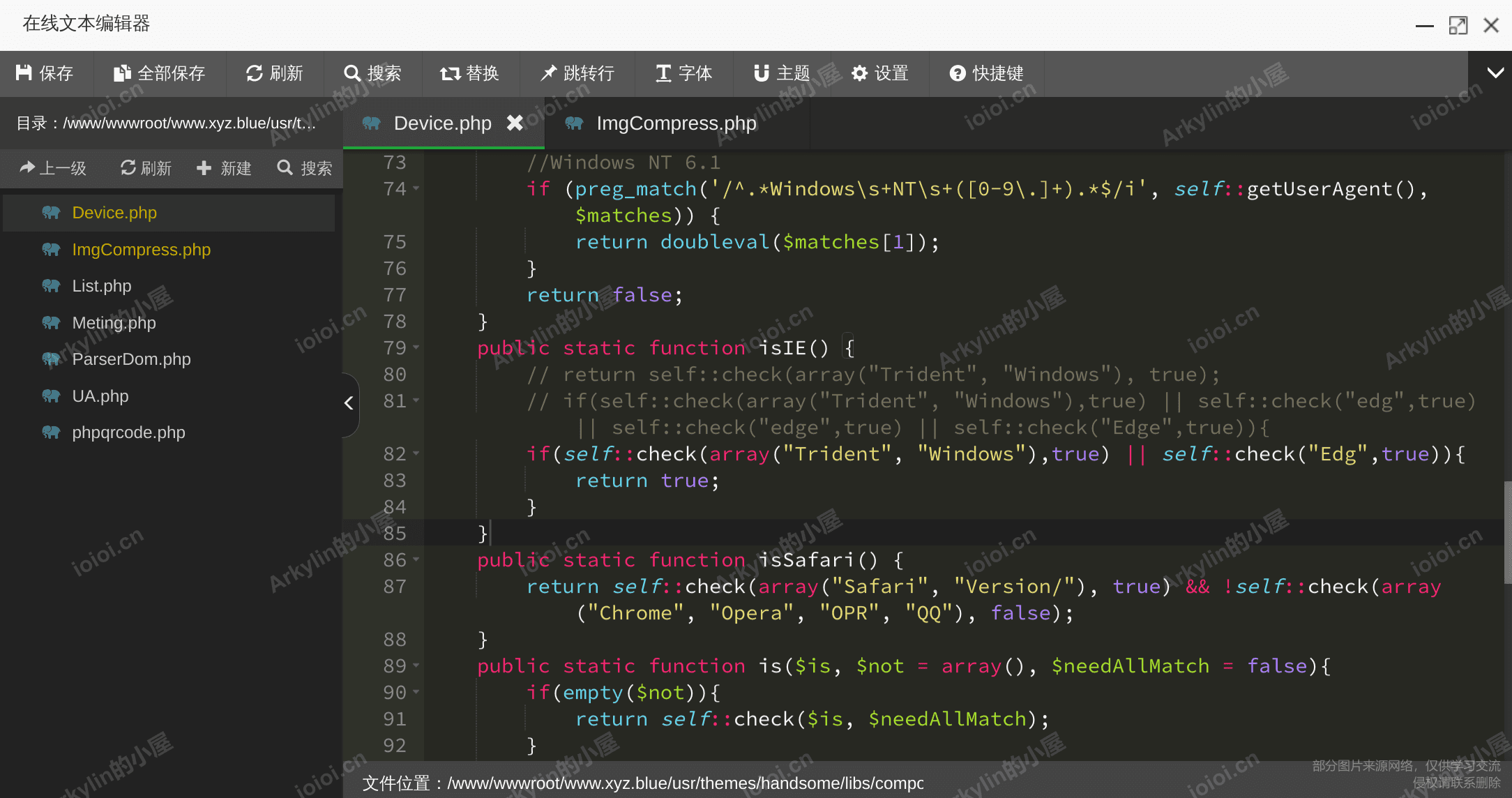
Task: Maximize the online text editor window
Action: [1458, 25]
